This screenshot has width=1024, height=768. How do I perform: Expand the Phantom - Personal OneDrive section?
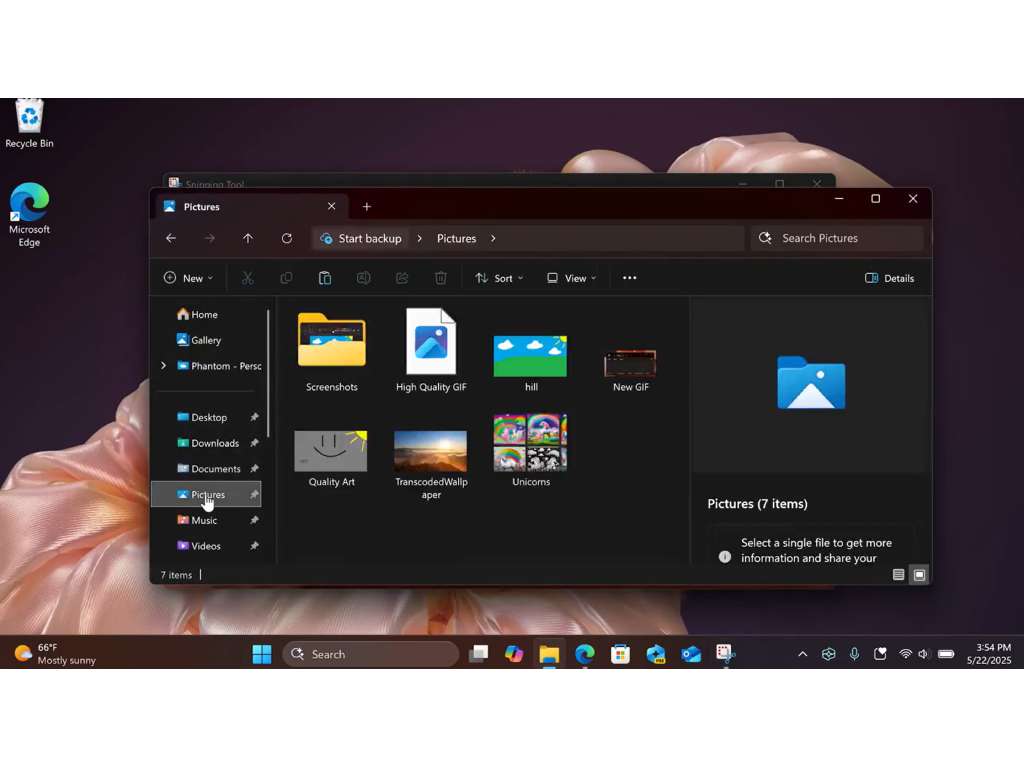tap(163, 366)
